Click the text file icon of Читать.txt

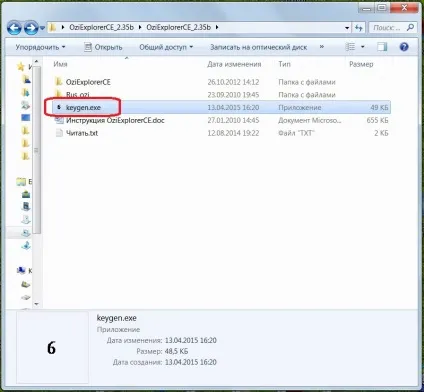point(59,133)
